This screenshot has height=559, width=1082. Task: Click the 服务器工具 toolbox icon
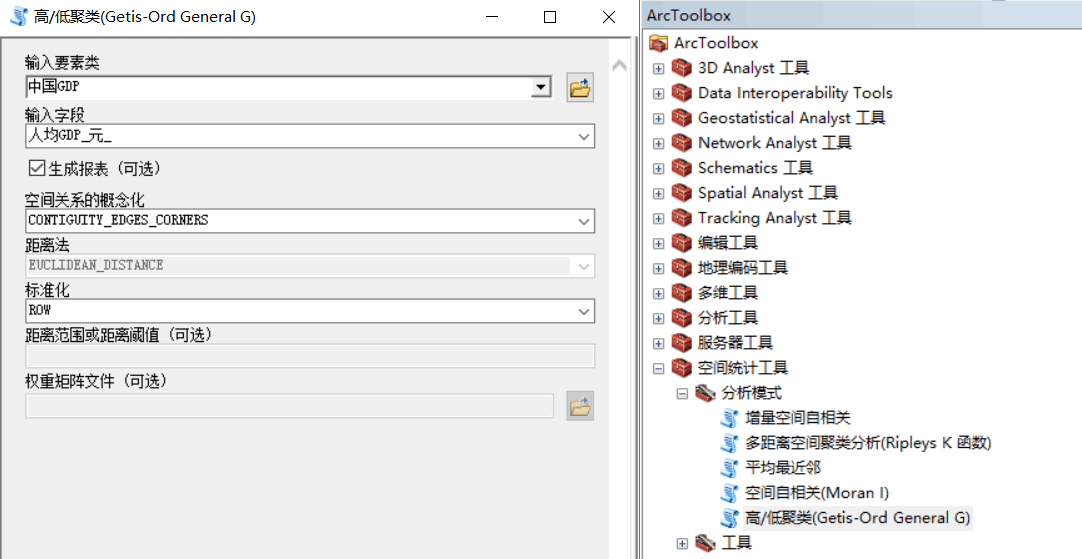pyautogui.click(x=682, y=343)
